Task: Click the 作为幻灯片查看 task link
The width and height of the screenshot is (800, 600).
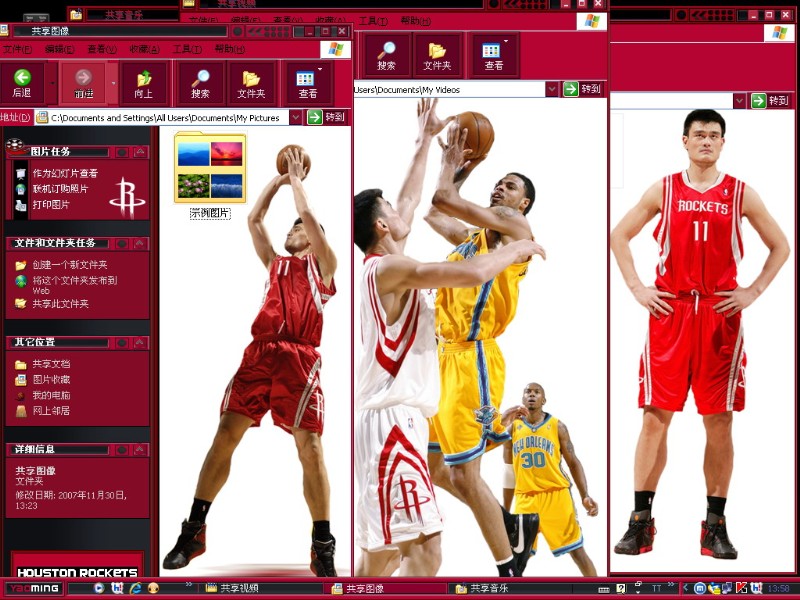Action: point(65,173)
